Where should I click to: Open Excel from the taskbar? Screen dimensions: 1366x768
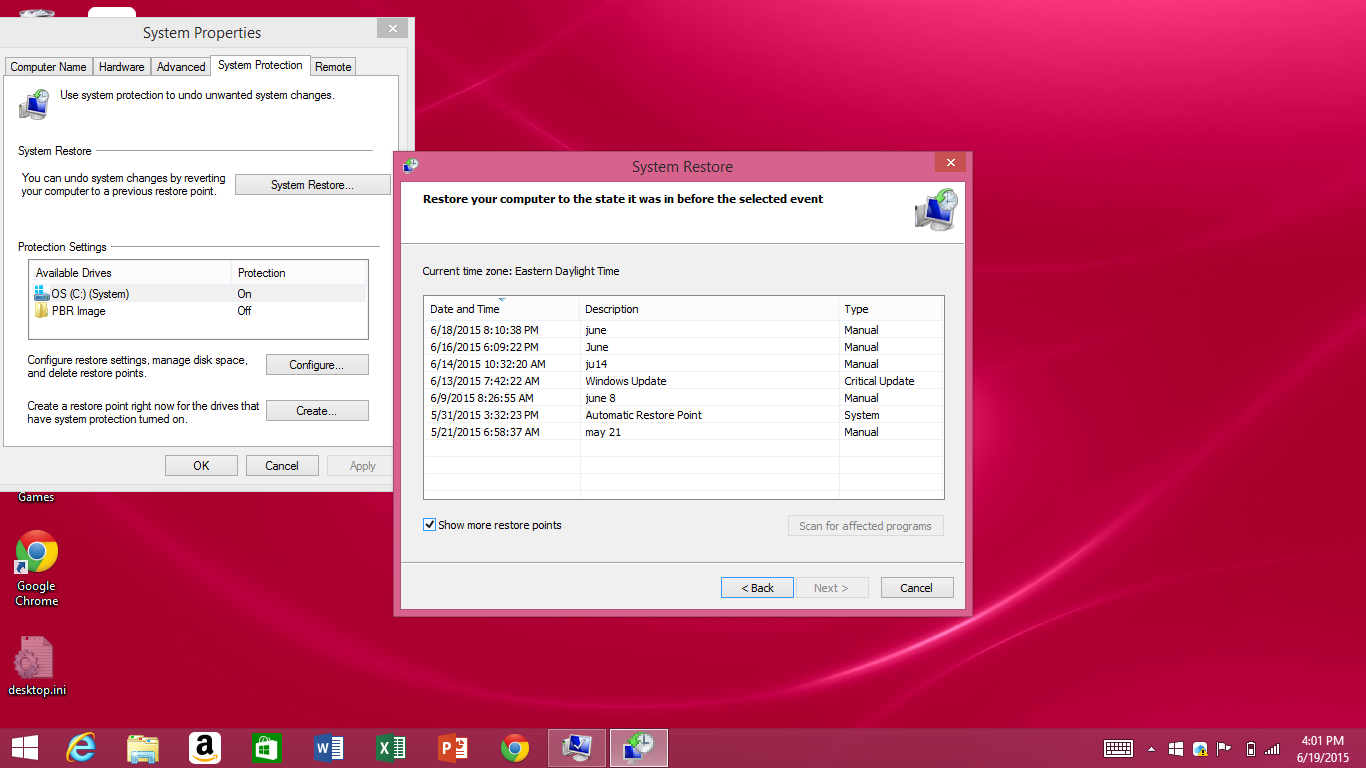coord(391,747)
